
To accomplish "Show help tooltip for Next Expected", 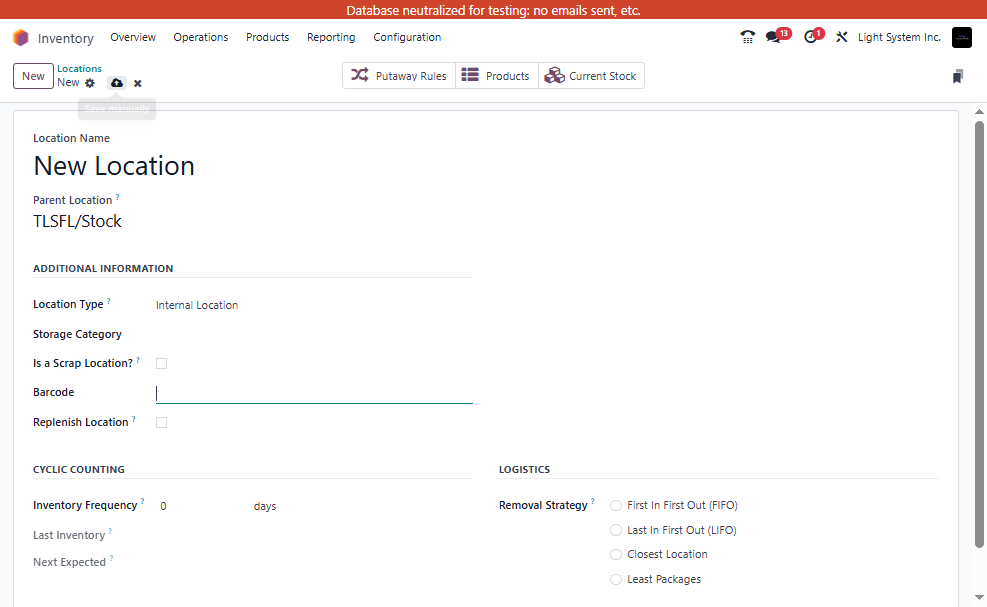I will click(111, 558).
